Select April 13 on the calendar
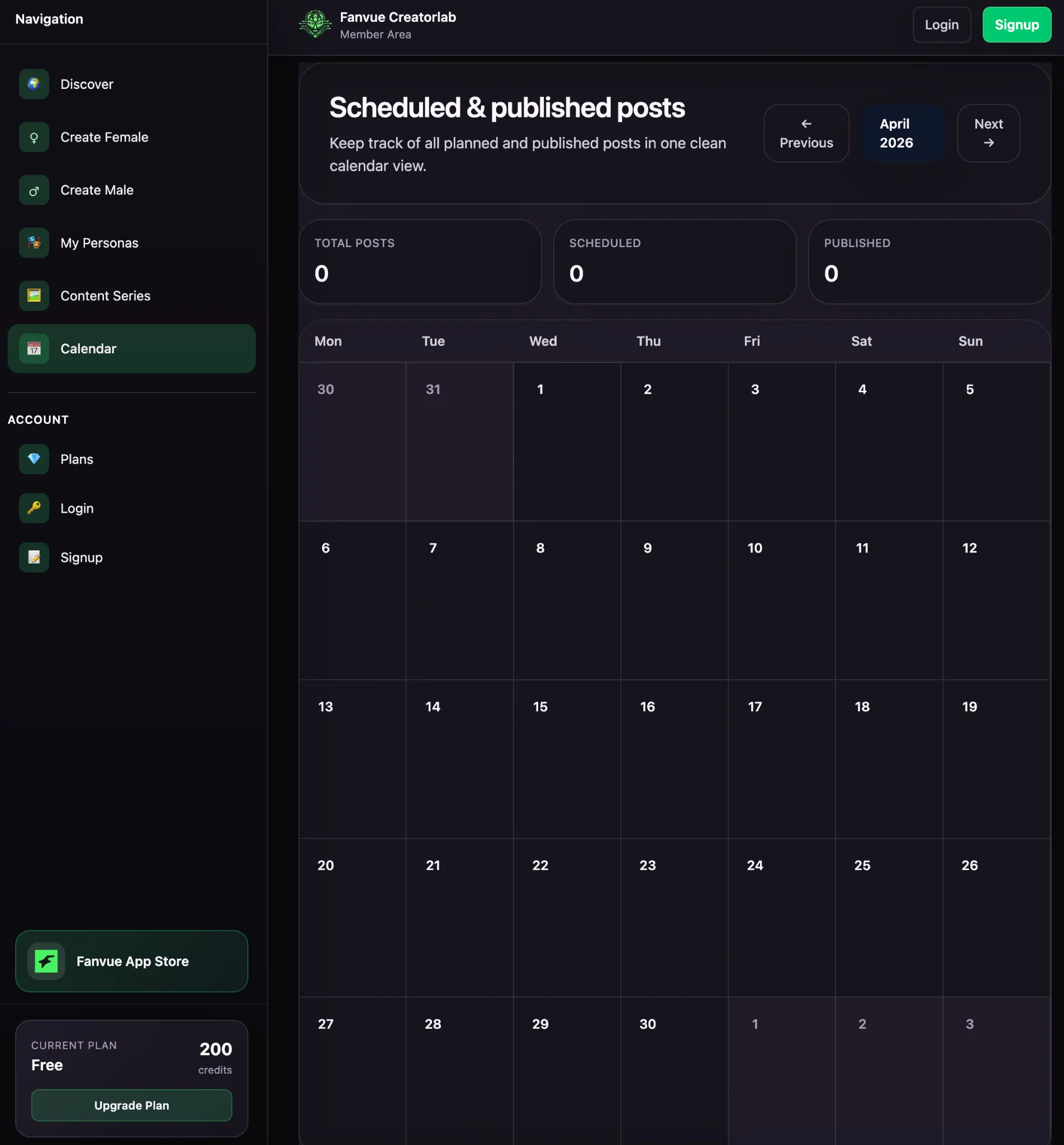The height and width of the screenshot is (1145, 1064). [353, 759]
